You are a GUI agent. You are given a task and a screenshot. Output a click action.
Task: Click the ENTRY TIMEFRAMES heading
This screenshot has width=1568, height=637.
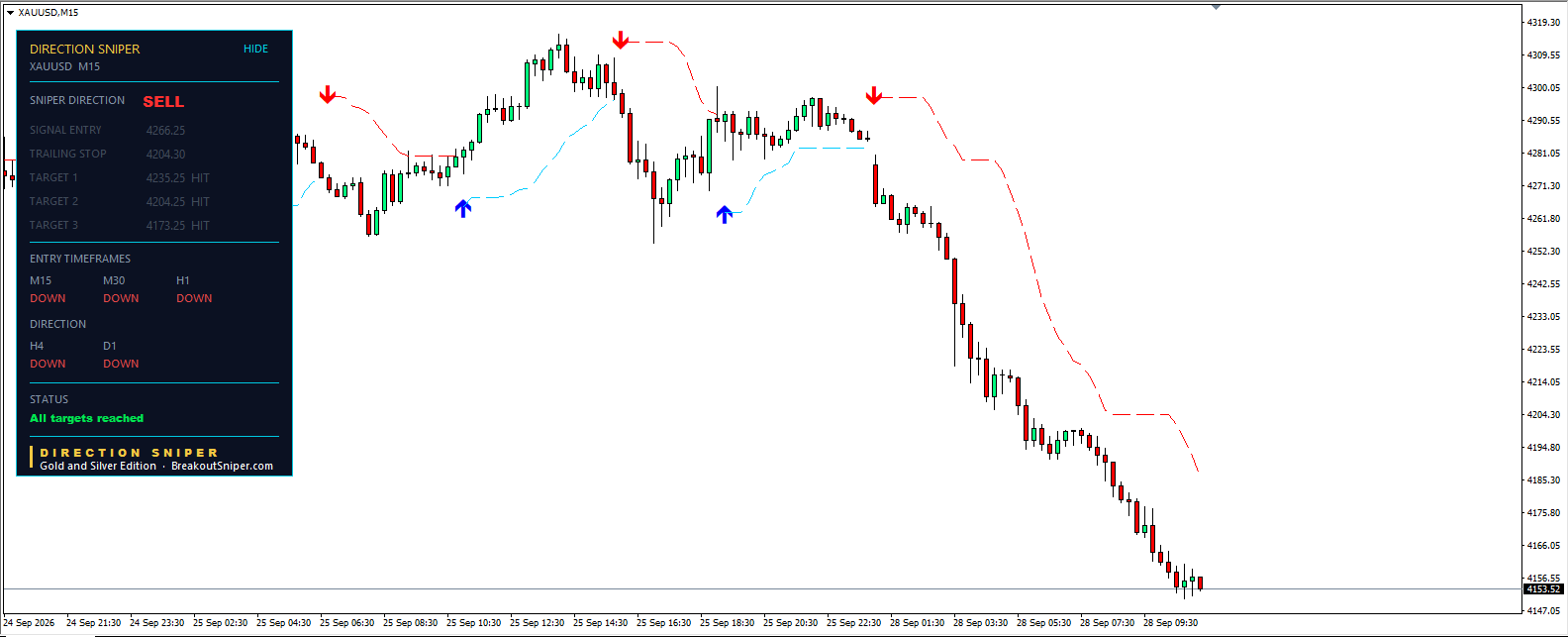[80, 259]
